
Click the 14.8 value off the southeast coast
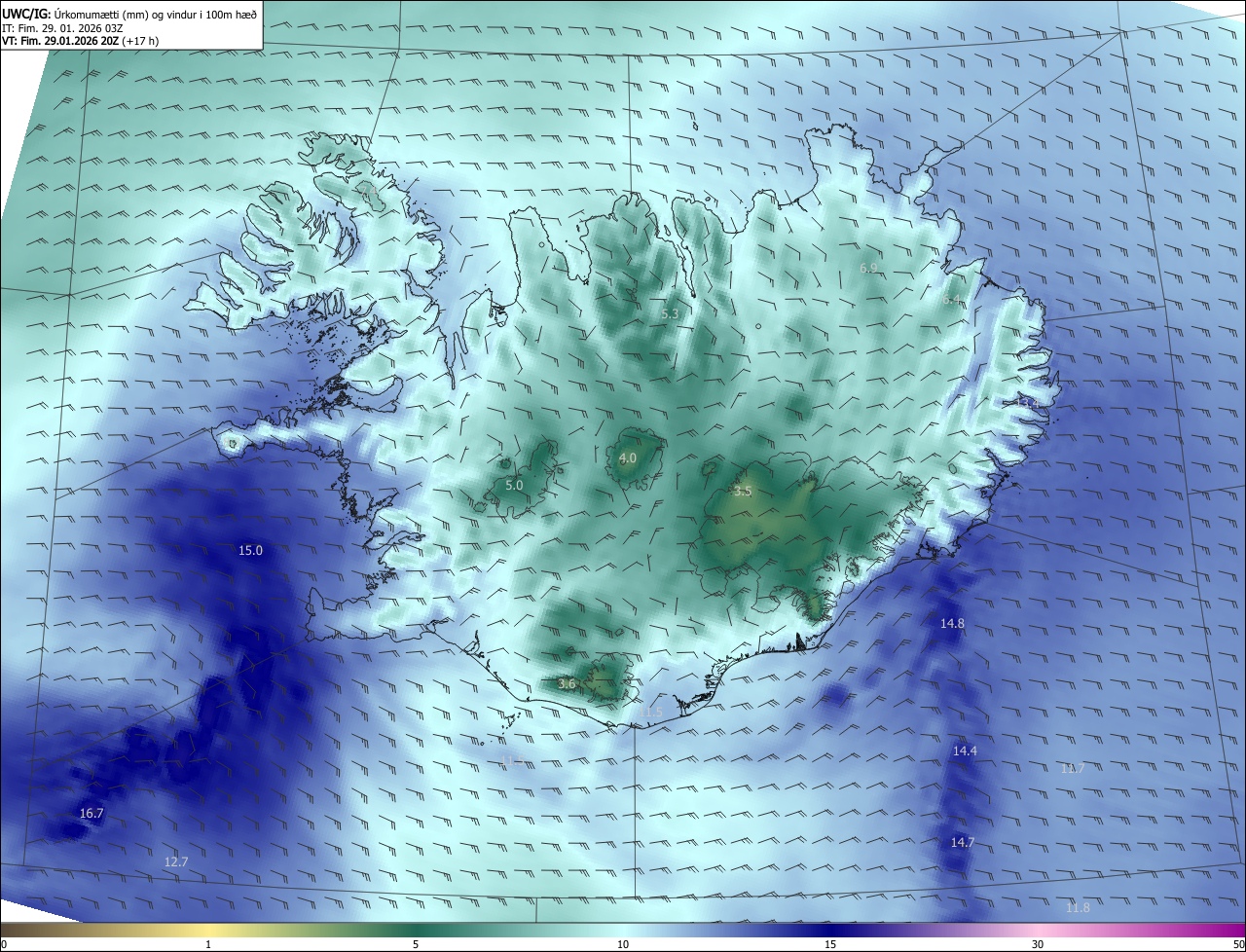point(952,623)
